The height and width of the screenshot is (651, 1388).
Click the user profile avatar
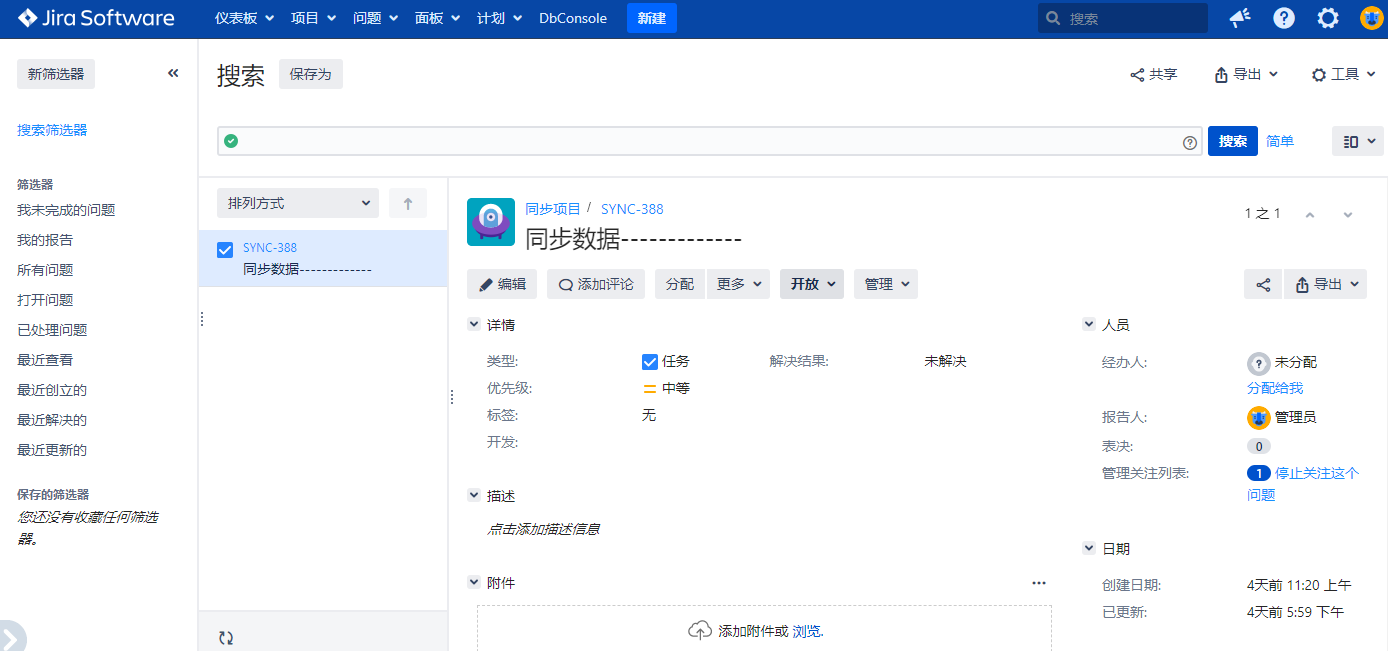1371,18
